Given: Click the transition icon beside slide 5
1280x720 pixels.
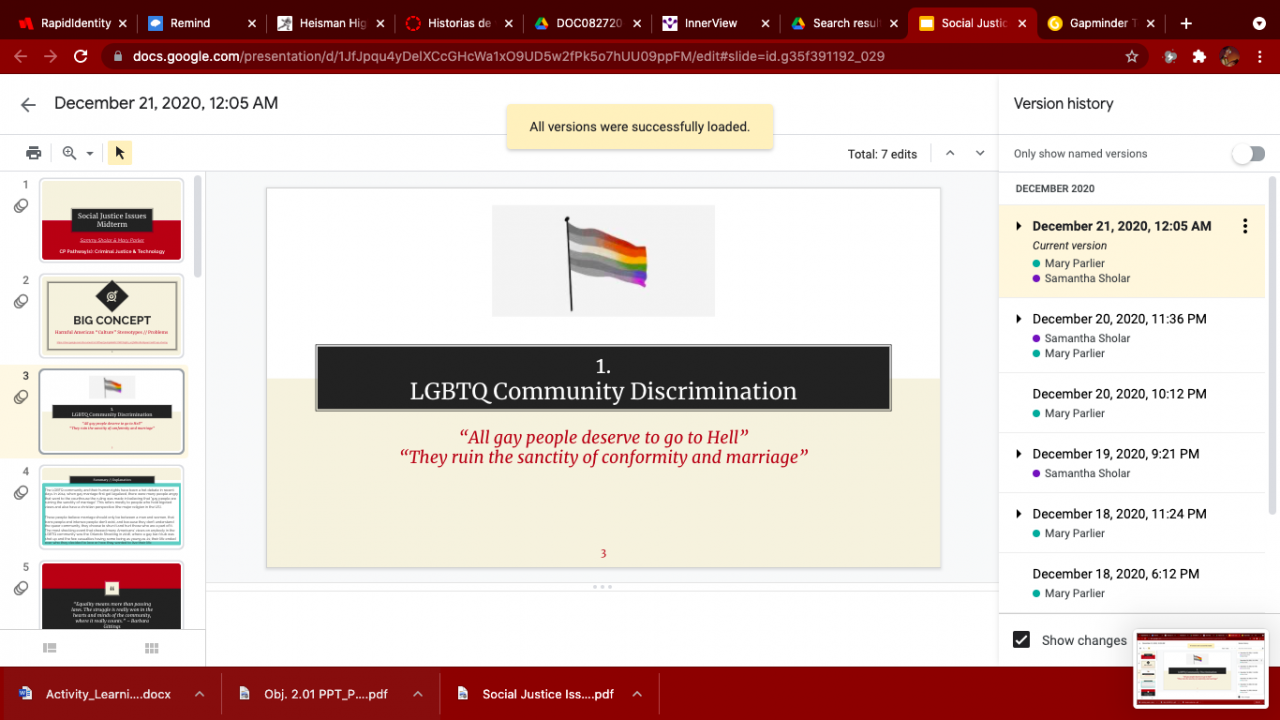Looking at the screenshot, I should coord(20,588).
